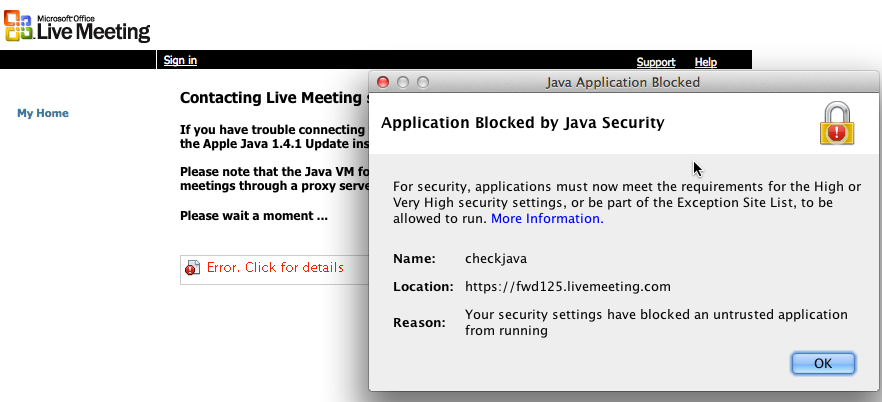Click the "Application Blocked by Java Security" heading
Viewport: 882px width, 402px height.
tap(523, 123)
